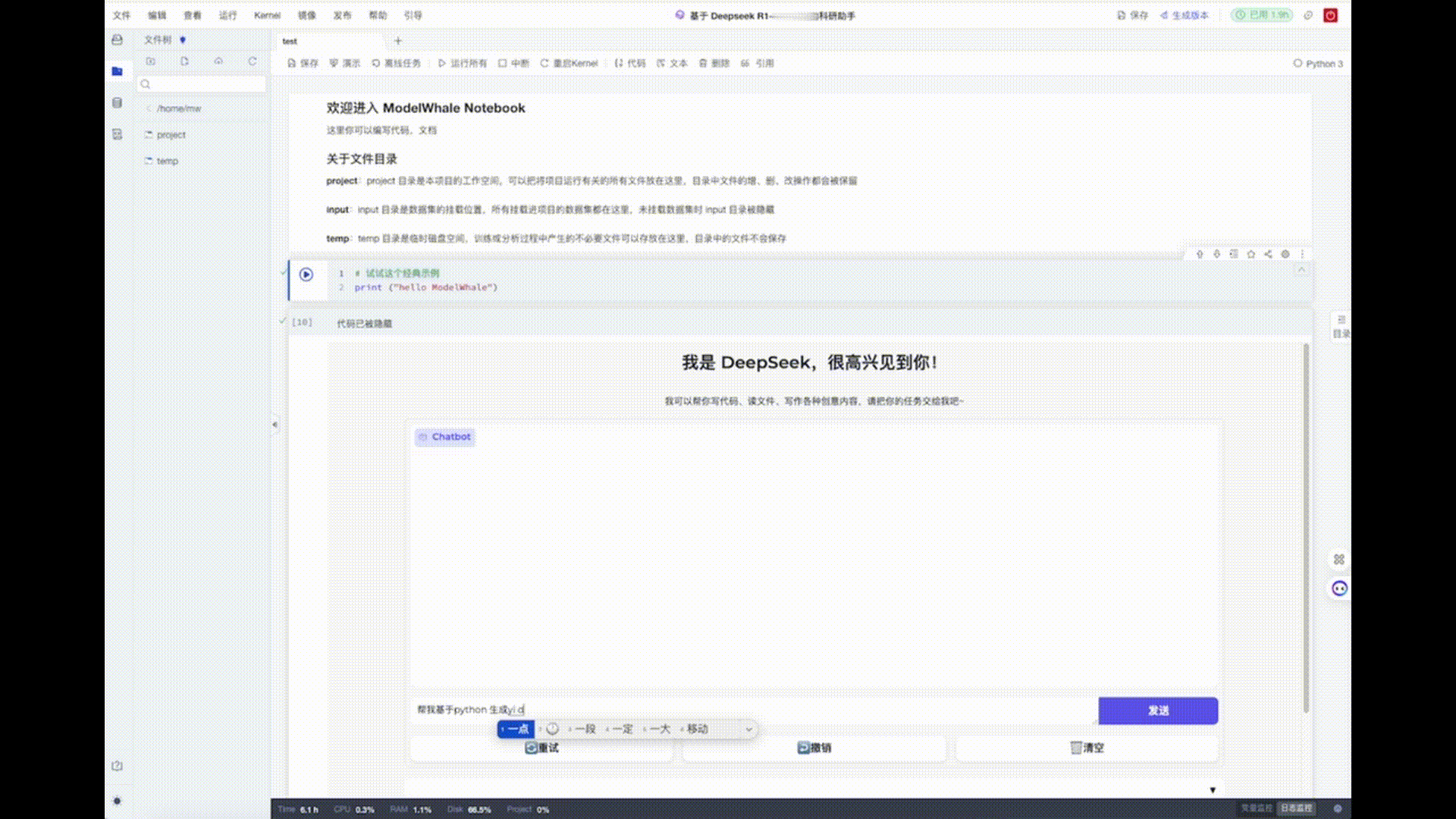Click the 演示 toolbar button
The height and width of the screenshot is (819, 1456).
point(345,63)
